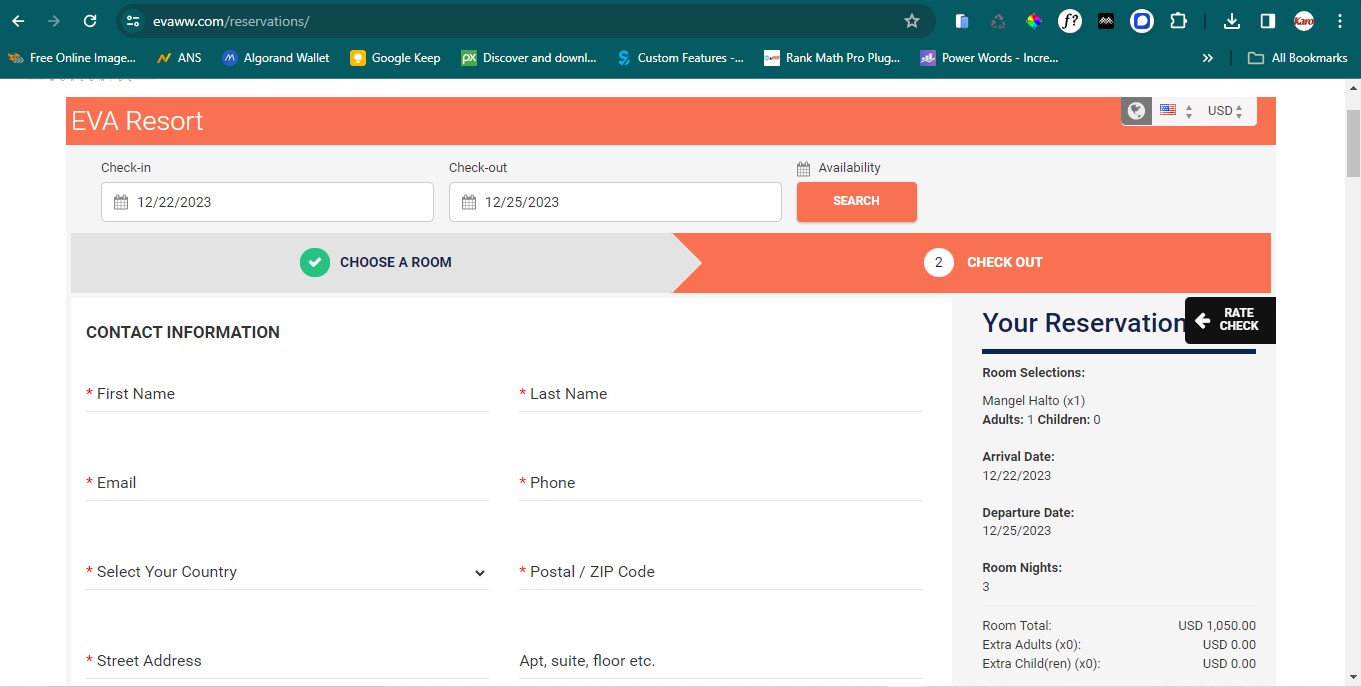Click the Karo extension icon
Image resolution: width=1361 pixels, height=687 pixels.
click(x=1303, y=20)
